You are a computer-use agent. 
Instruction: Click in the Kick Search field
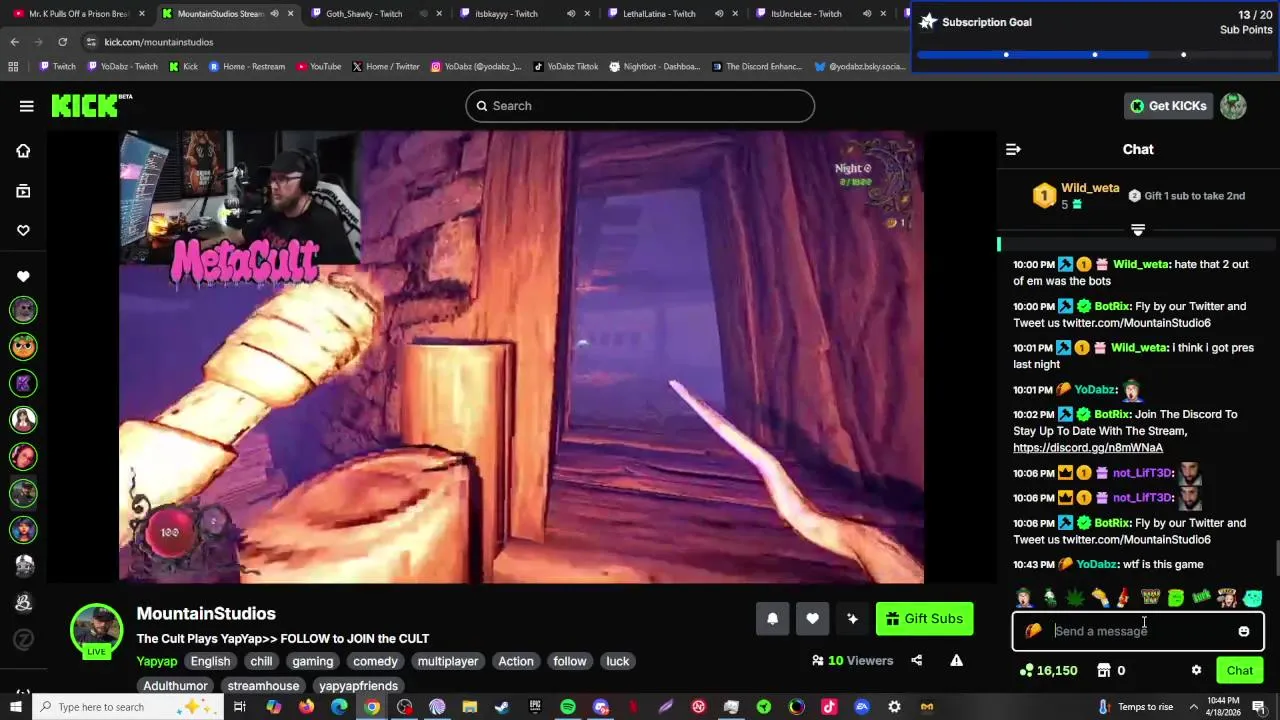pyautogui.click(x=640, y=106)
